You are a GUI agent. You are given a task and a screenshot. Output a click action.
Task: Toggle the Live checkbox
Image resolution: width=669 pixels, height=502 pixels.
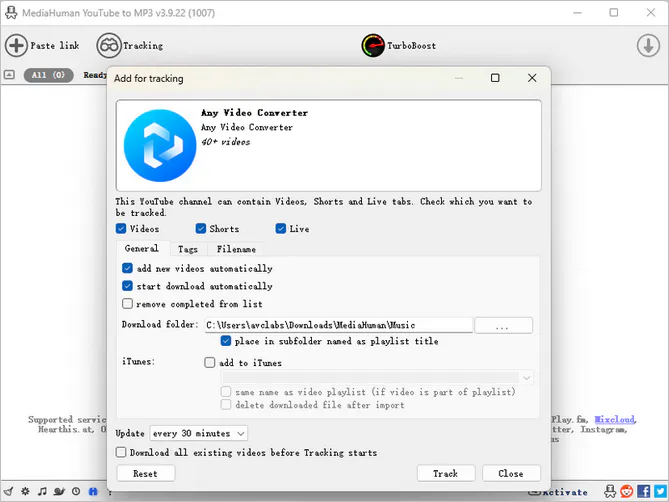(280, 229)
